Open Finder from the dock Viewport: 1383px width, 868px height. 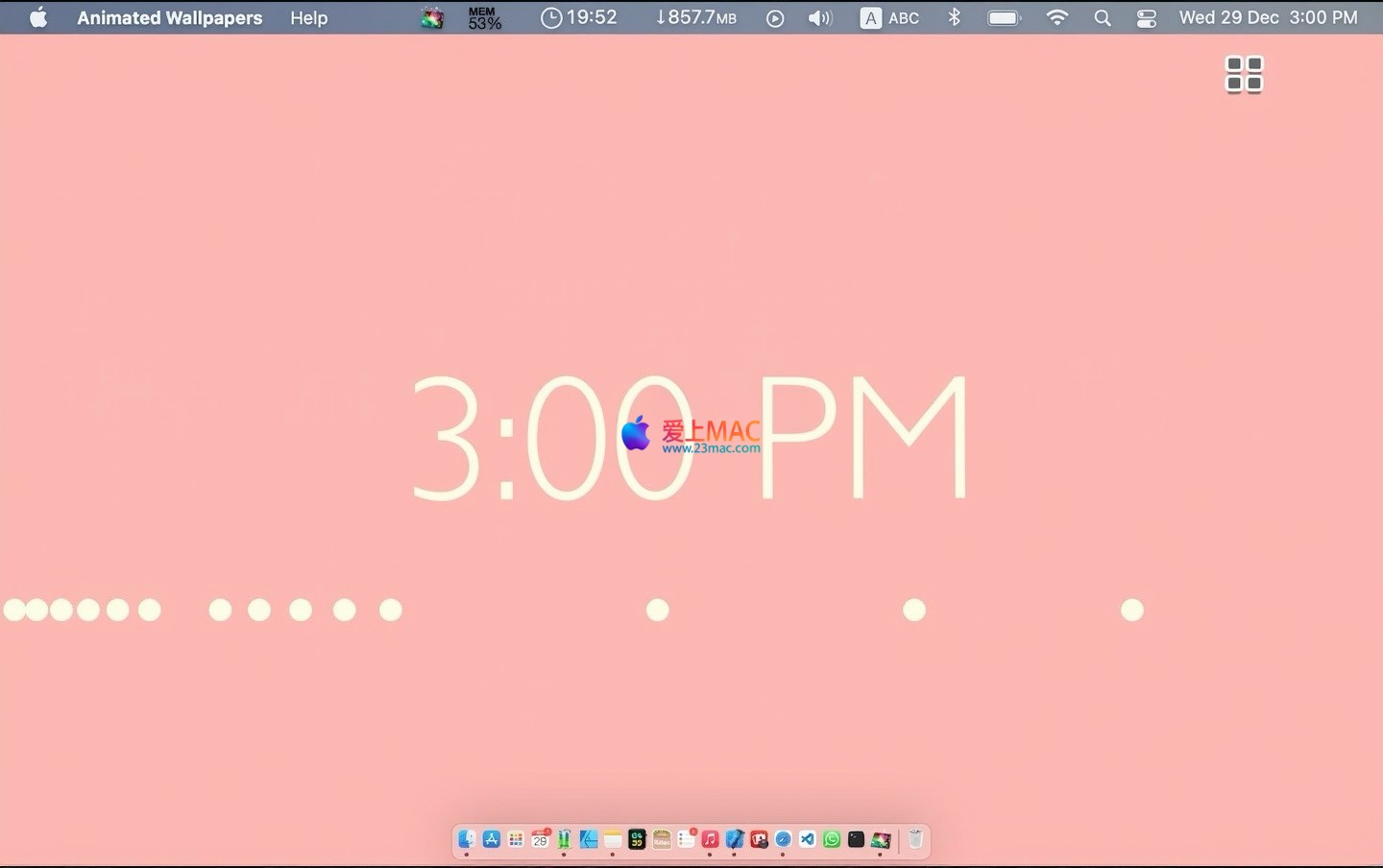pos(467,839)
